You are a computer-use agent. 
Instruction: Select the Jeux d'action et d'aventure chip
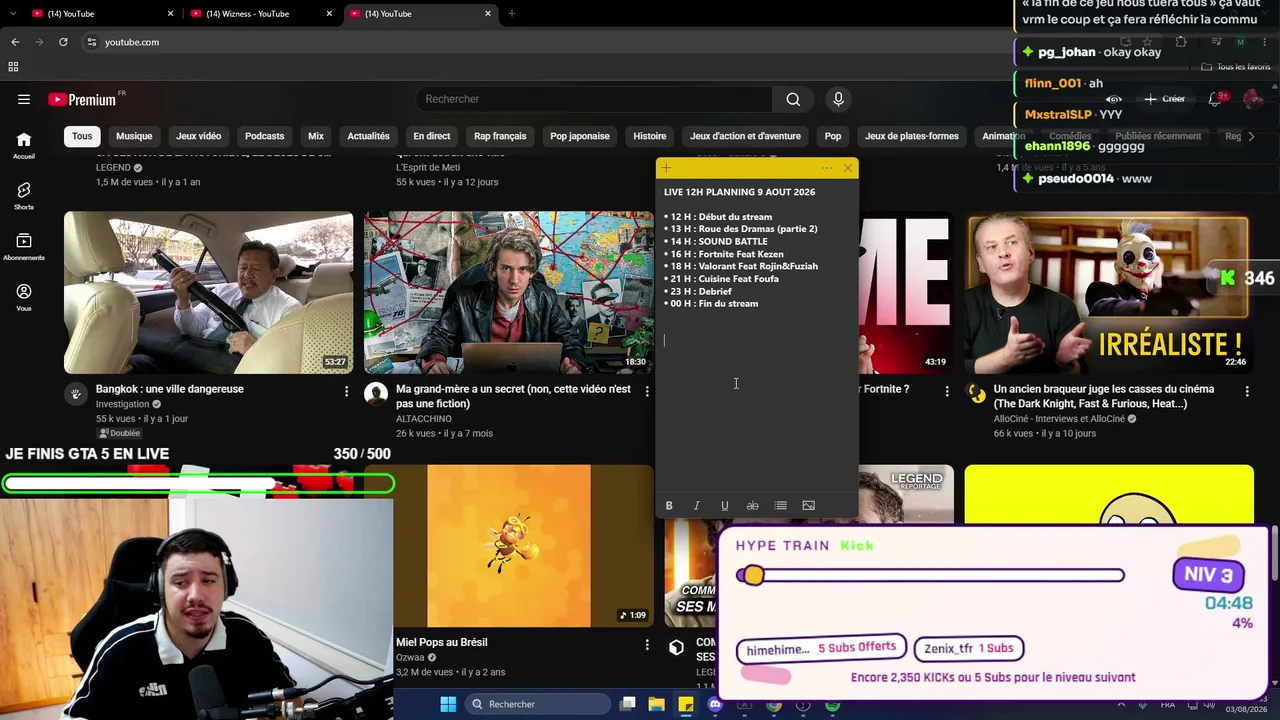(x=745, y=136)
